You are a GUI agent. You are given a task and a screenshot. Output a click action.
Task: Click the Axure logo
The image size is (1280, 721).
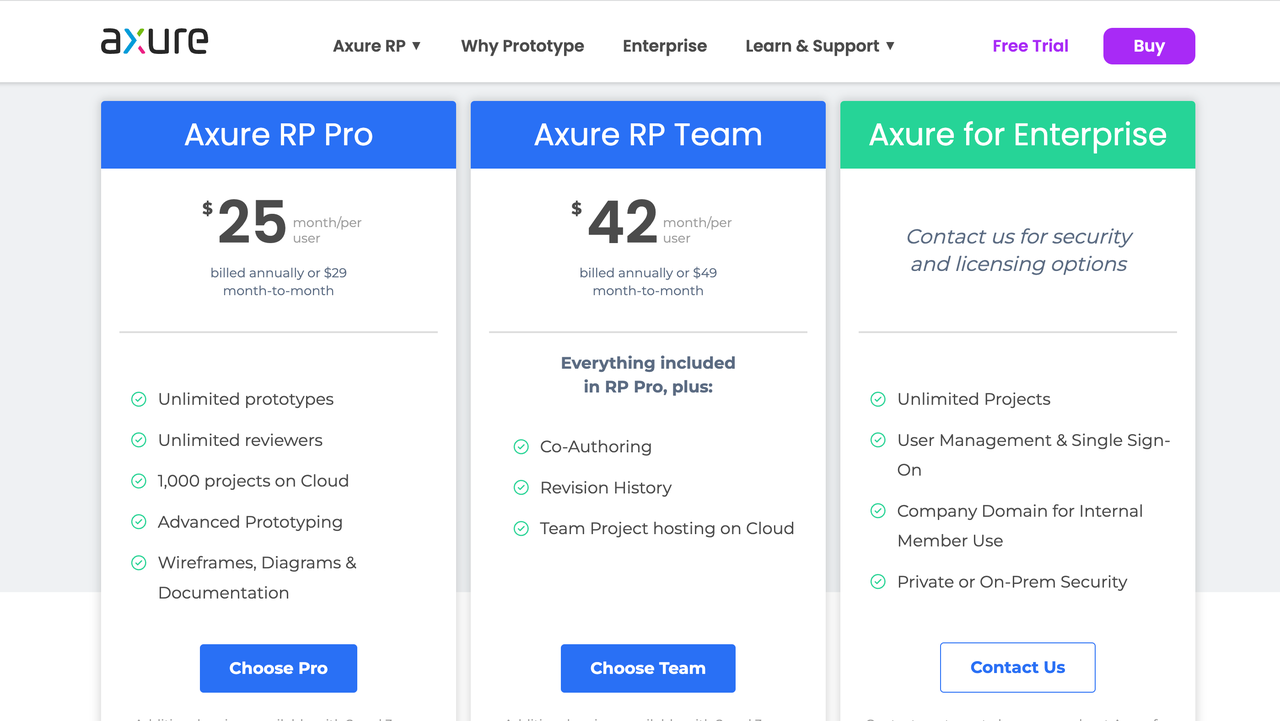click(x=155, y=41)
